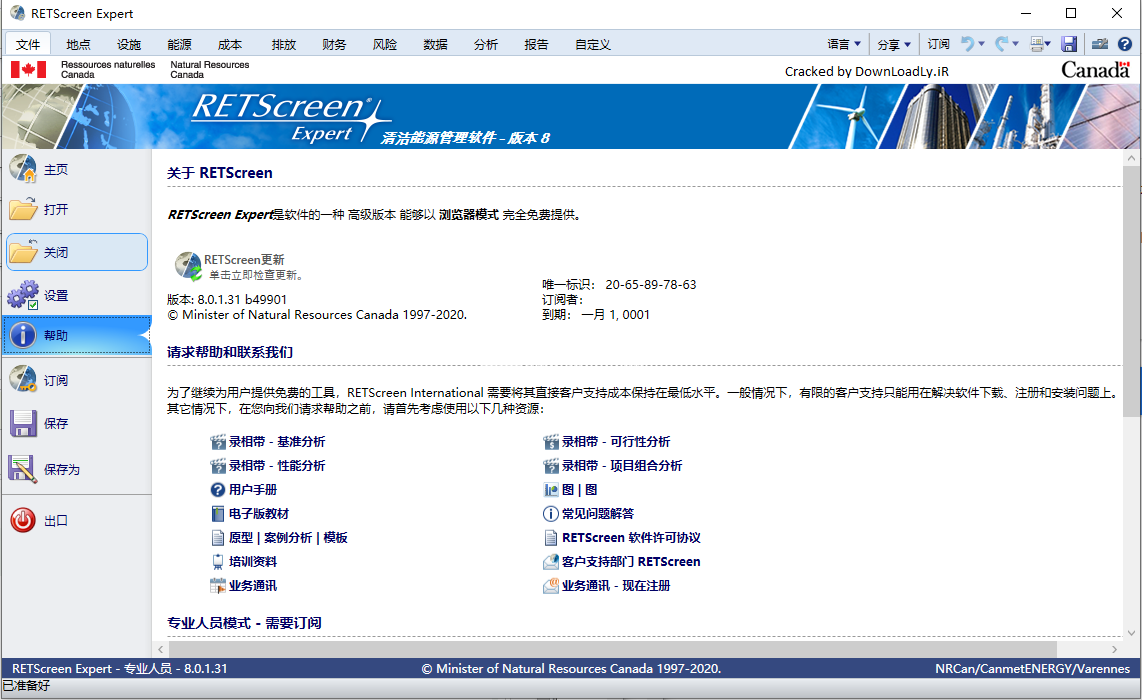Click the vertical scrollbar thumb
Viewport: 1142px width, 700px height.
click(x=1131, y=291)
